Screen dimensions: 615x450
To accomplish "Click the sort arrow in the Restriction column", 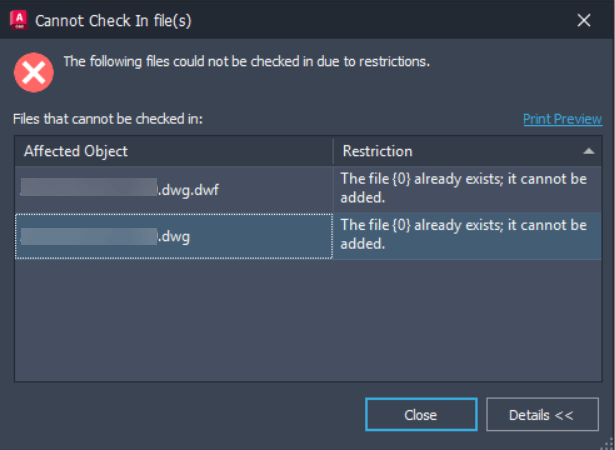I will click(589, 151).
